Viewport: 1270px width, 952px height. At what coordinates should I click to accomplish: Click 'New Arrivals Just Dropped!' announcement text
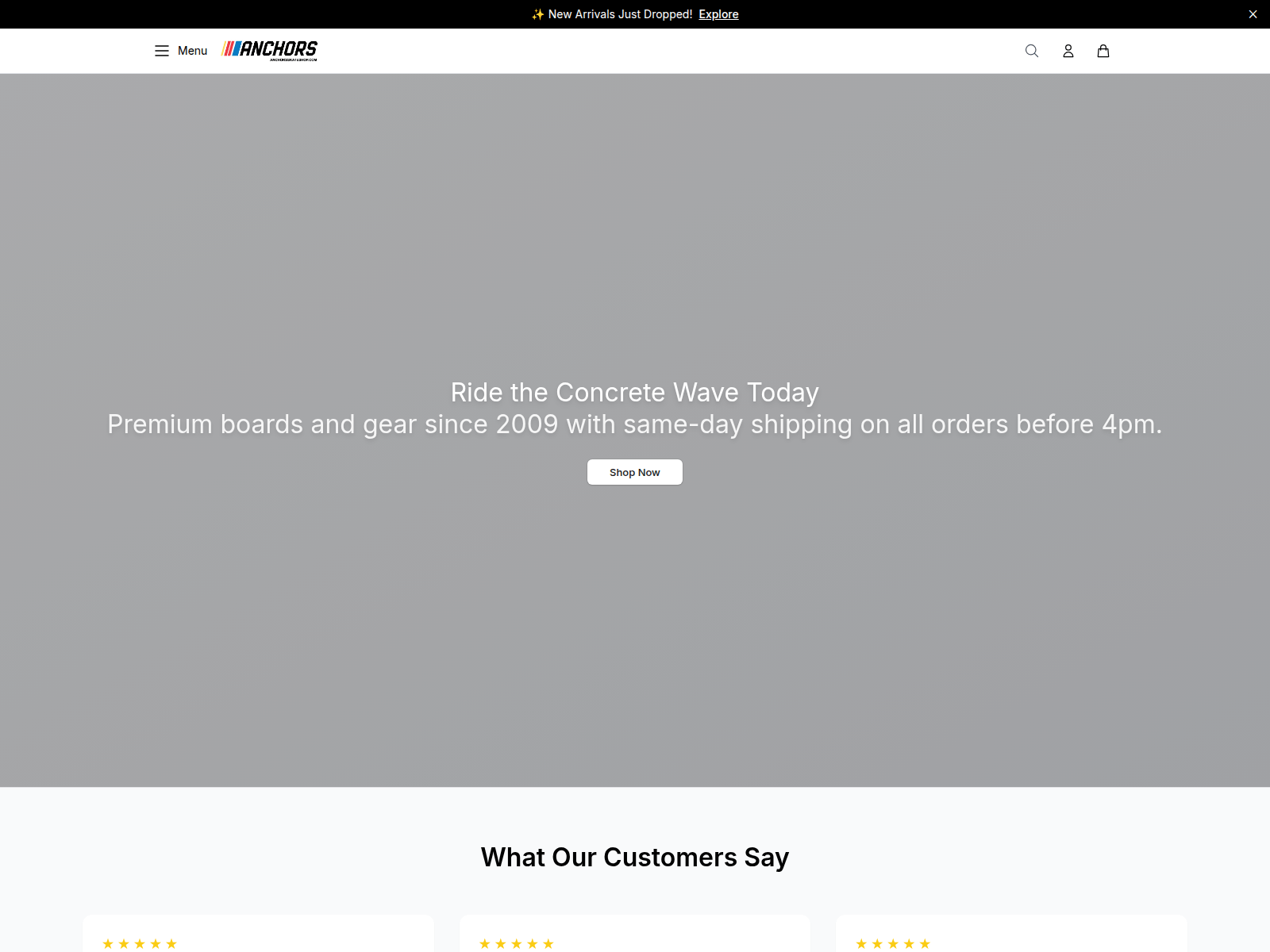point(620,14)
